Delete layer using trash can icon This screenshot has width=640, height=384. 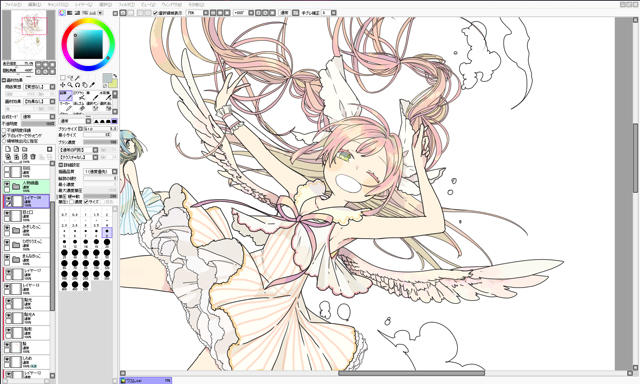[33, 156]
